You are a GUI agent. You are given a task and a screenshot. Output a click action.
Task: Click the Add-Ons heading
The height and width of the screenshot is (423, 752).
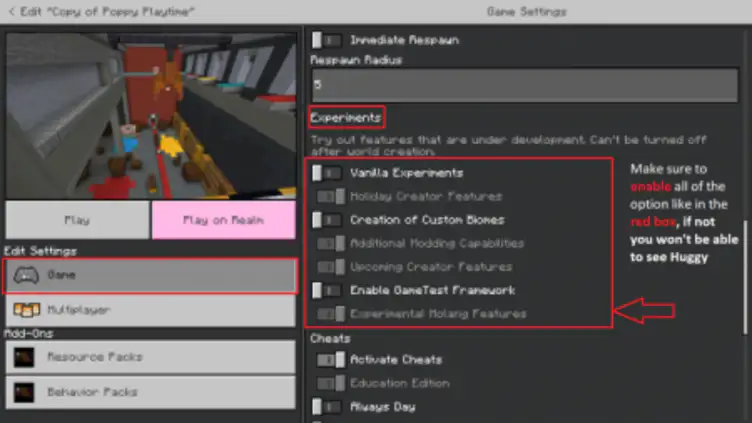click(x=29, y=333)
